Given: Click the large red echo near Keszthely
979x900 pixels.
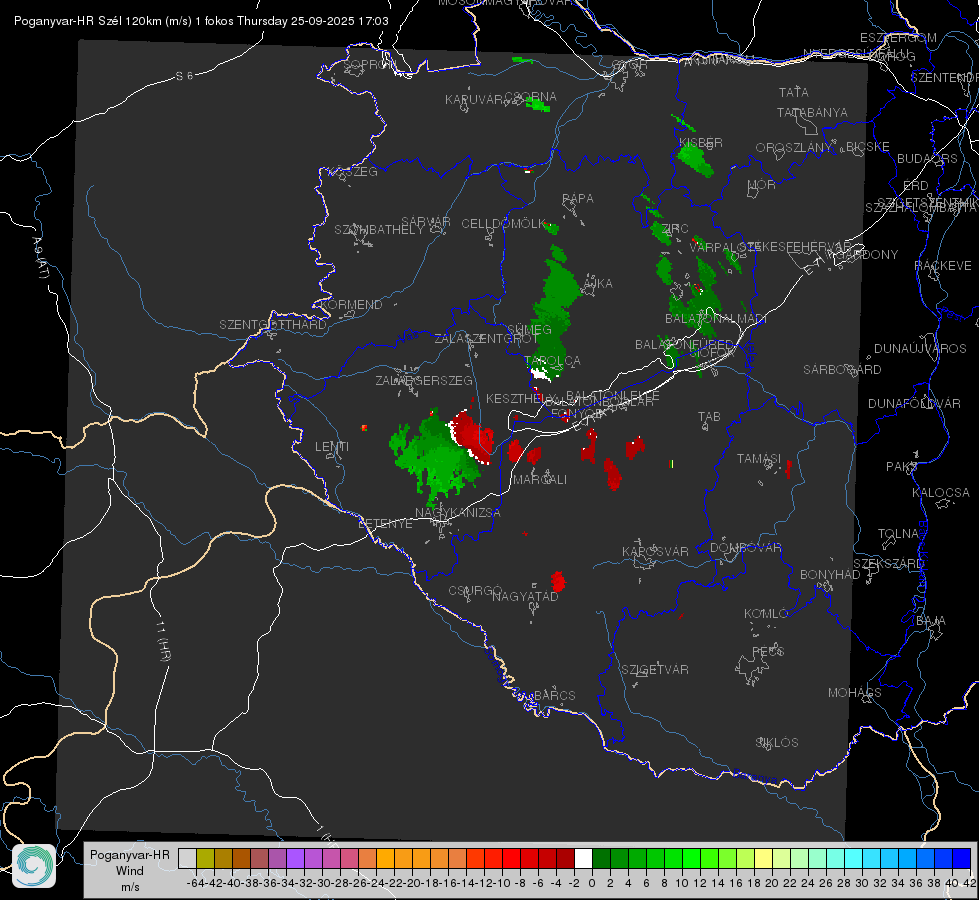Looking at the screenshot, I should [471, 435].
